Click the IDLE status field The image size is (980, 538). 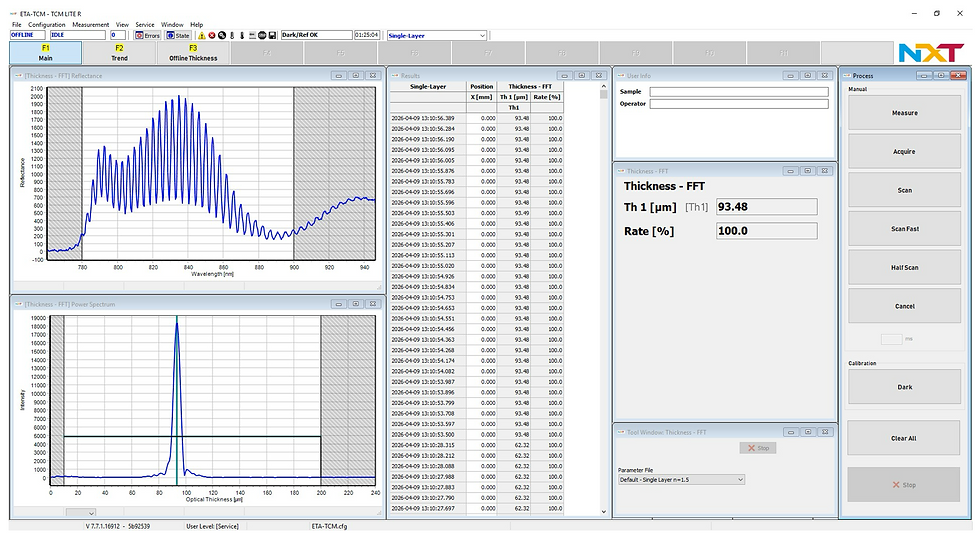point(78,36)
